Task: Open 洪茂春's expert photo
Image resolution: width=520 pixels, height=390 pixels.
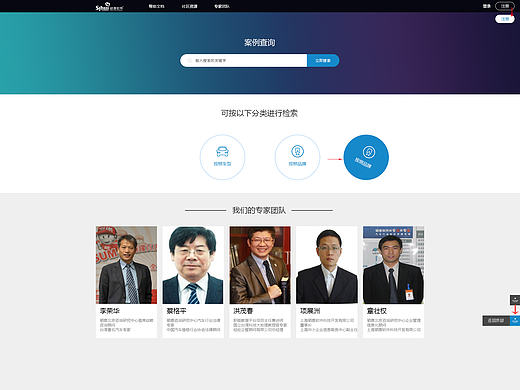Action: click(260, 265)
